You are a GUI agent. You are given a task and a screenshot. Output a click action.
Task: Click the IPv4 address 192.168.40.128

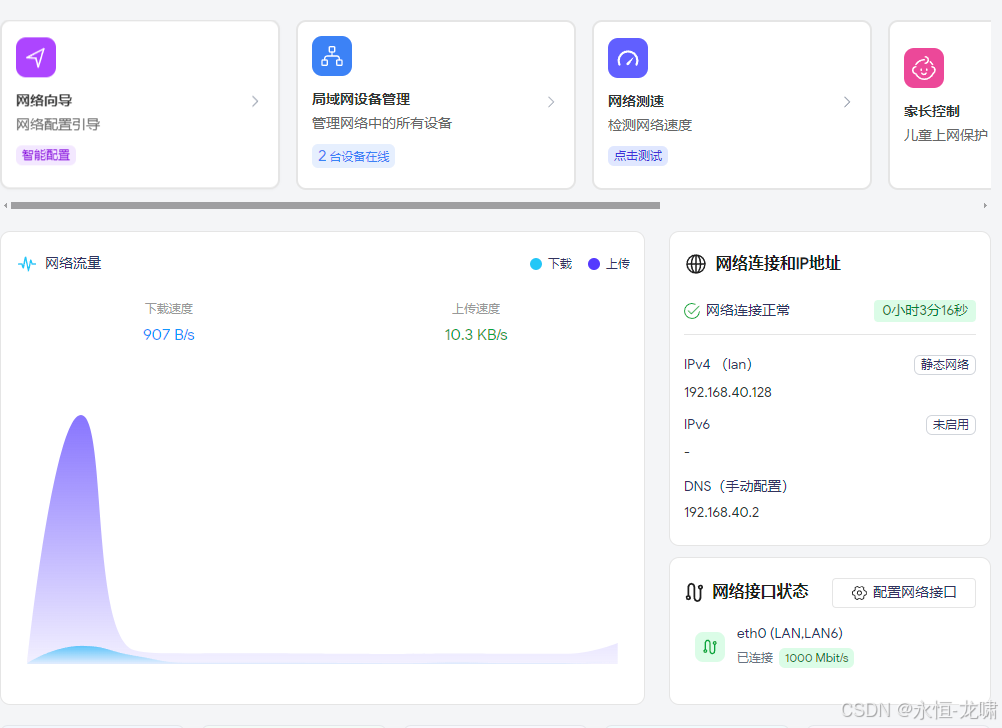pyautogui.click(x=728, y=392)
